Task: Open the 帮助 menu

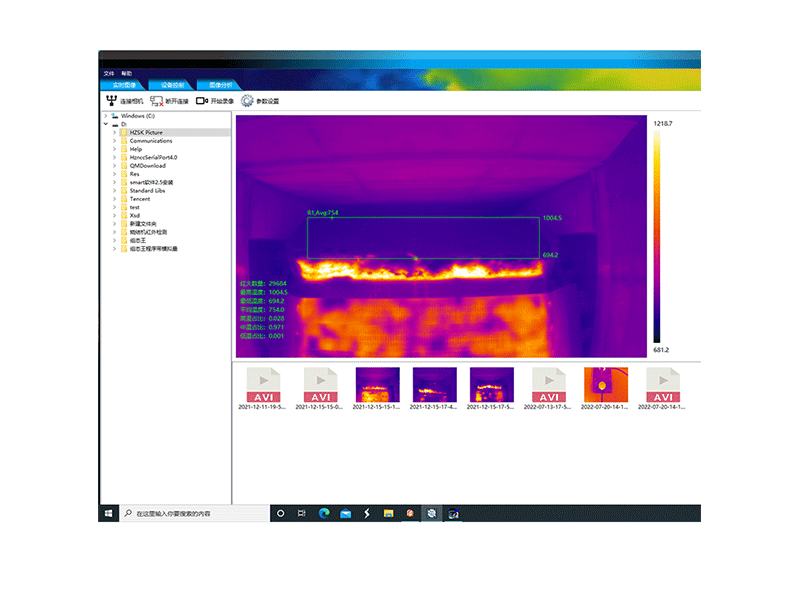Action: [127, 73]
